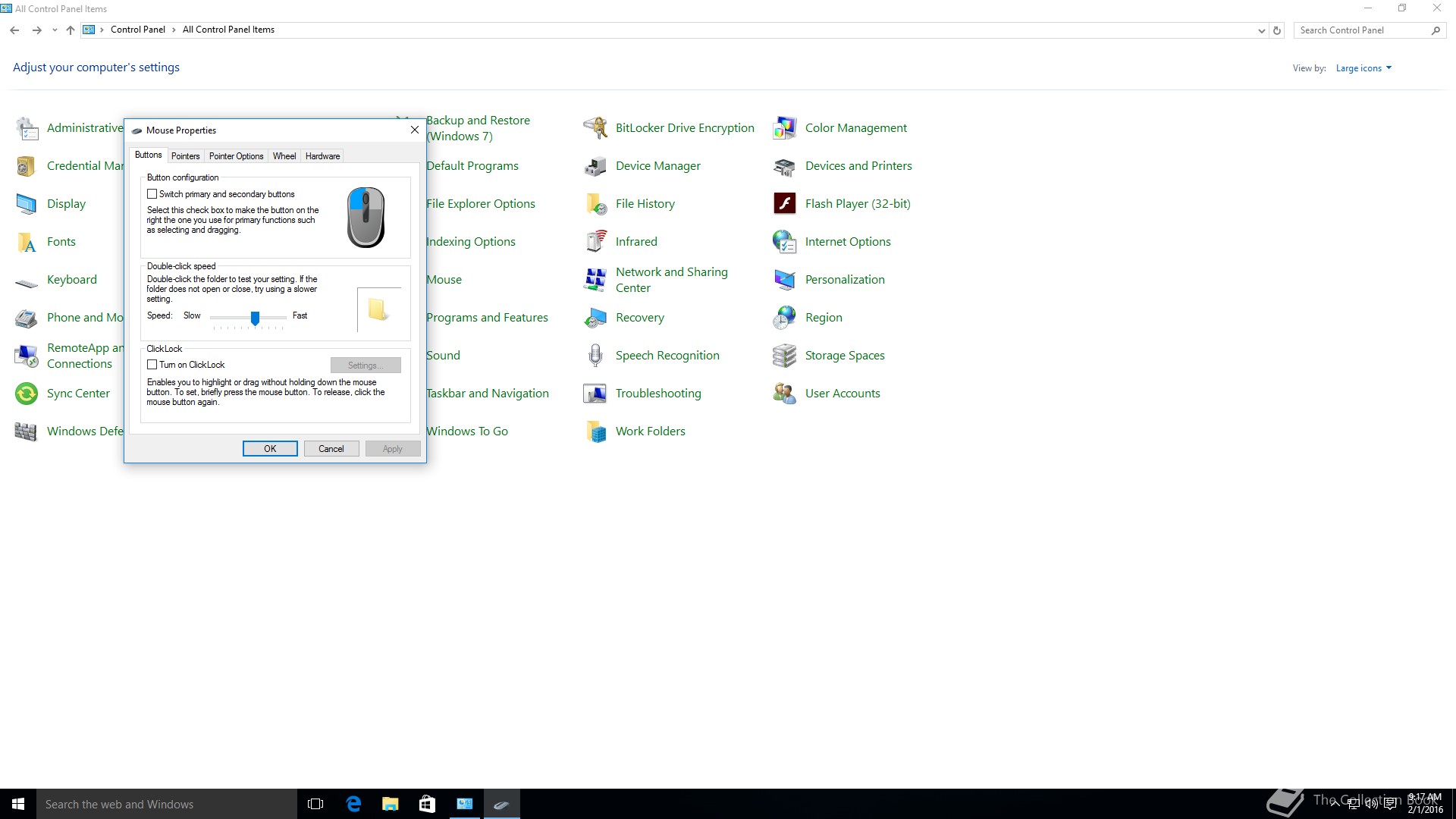Open the Storage Spaces icon

click(785, 356)
